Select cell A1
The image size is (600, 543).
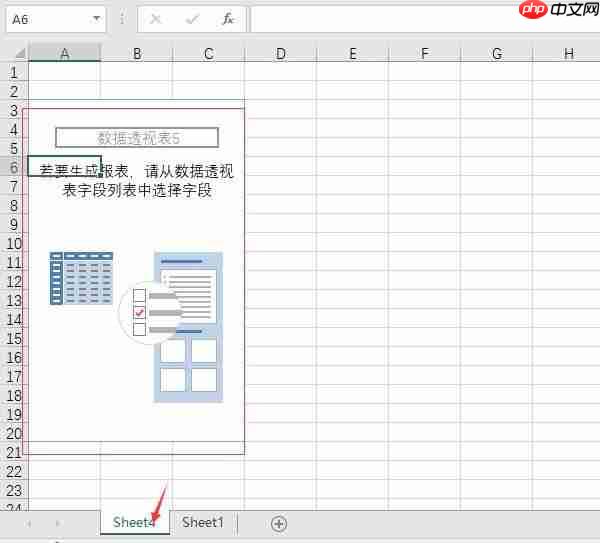point(65,72)
